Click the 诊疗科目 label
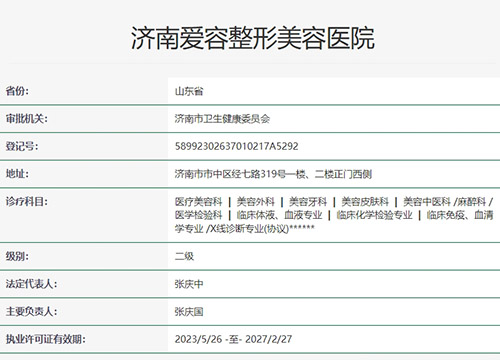 tap(26, 201)
